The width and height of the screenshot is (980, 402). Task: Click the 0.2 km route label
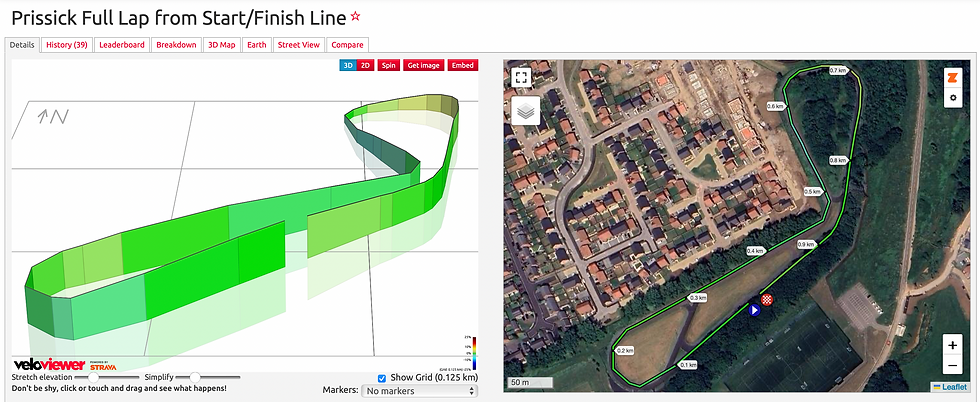click(x=624, y=350)
